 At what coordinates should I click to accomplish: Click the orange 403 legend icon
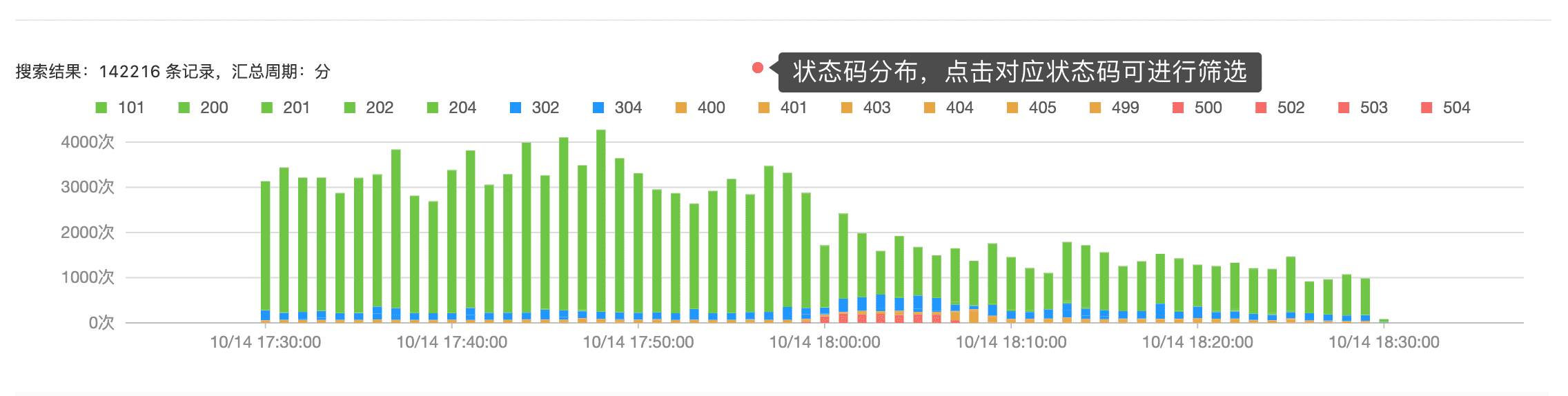pos(847,108)
